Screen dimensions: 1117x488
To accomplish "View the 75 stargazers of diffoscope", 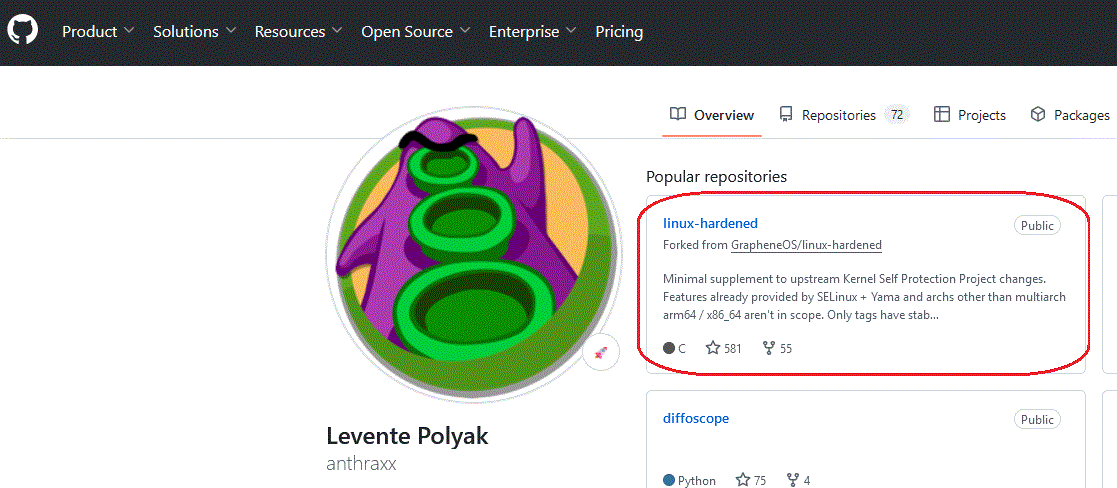I will pos(751,480).
